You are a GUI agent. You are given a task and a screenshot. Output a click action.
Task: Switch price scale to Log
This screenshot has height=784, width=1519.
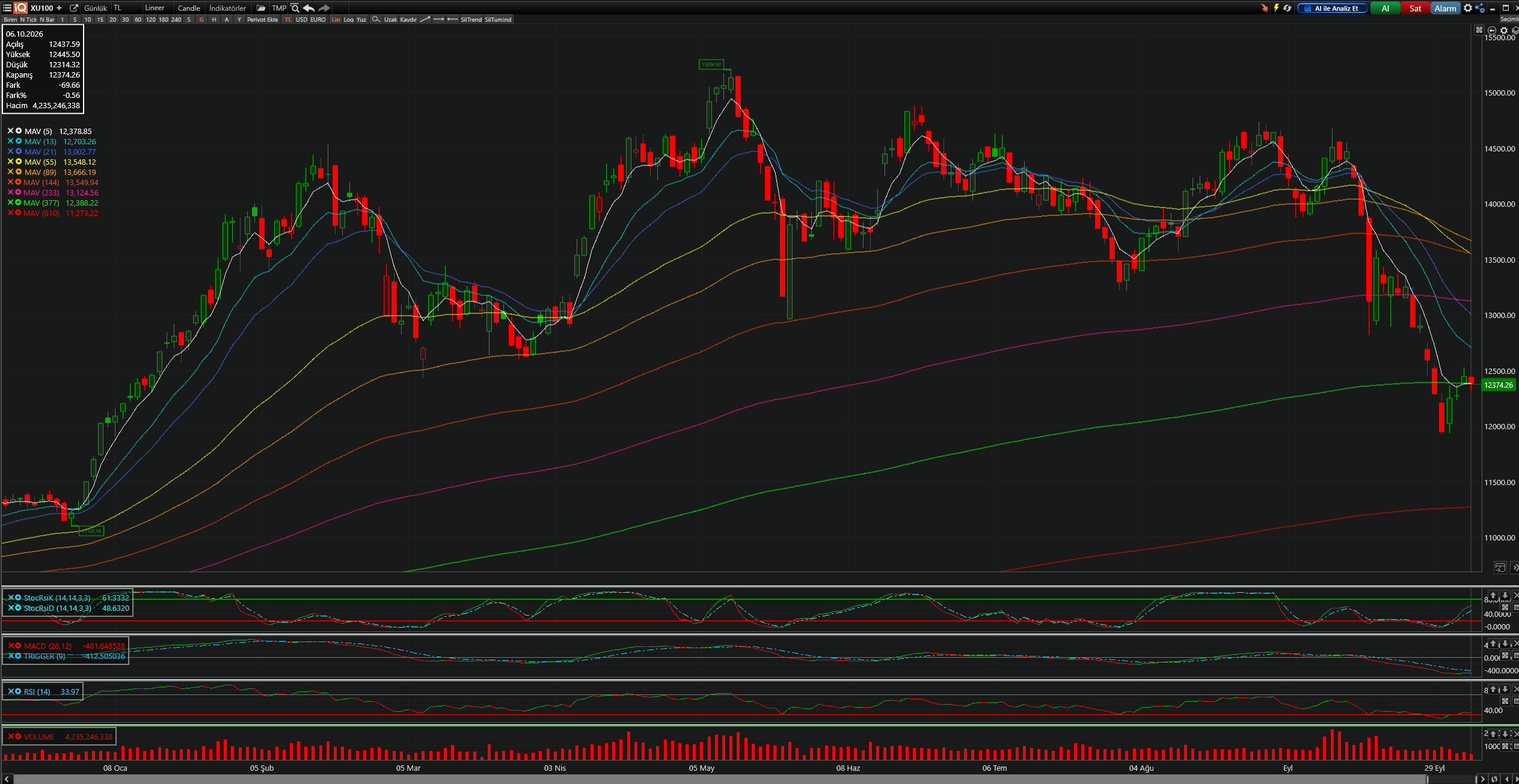349,19
